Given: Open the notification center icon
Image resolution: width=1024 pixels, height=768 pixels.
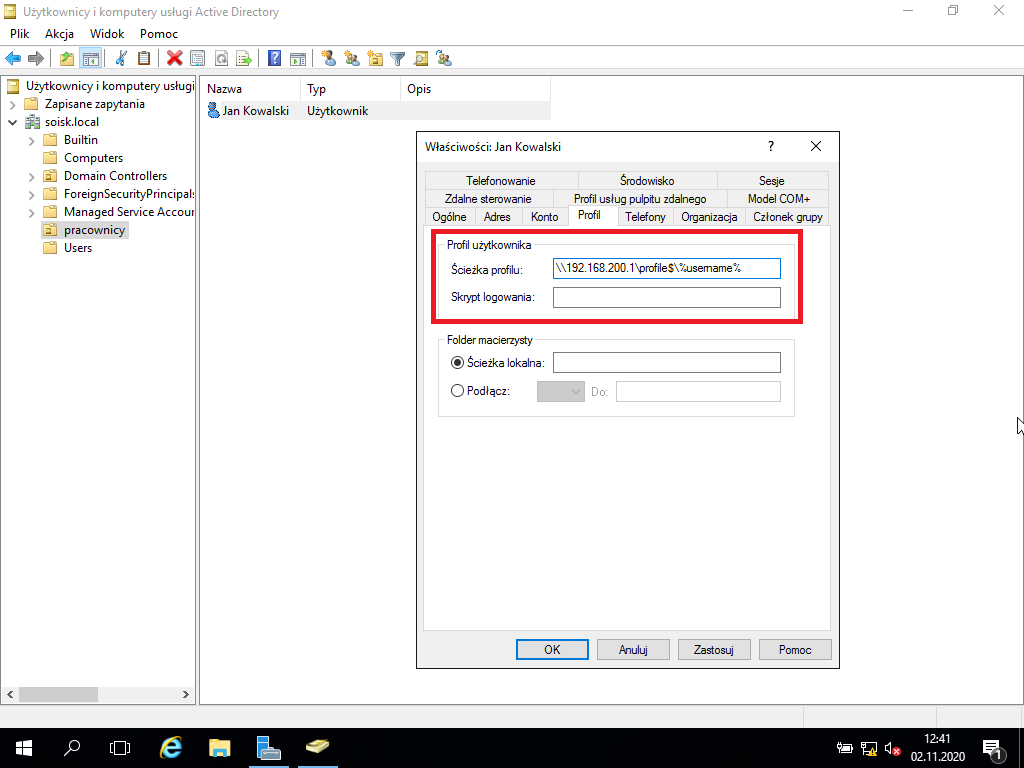Looking at the screenshot, I should pyautogui.click(x=992, y=748).
